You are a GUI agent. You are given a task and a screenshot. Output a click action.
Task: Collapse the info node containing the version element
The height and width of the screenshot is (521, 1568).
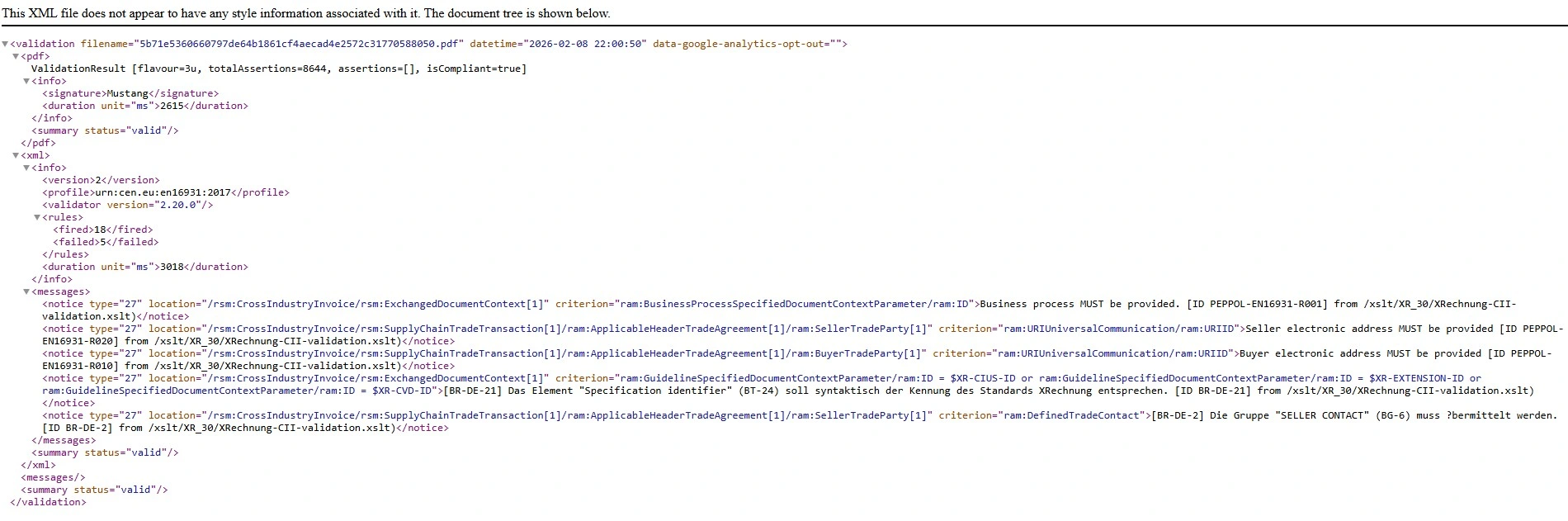[26, 168]
